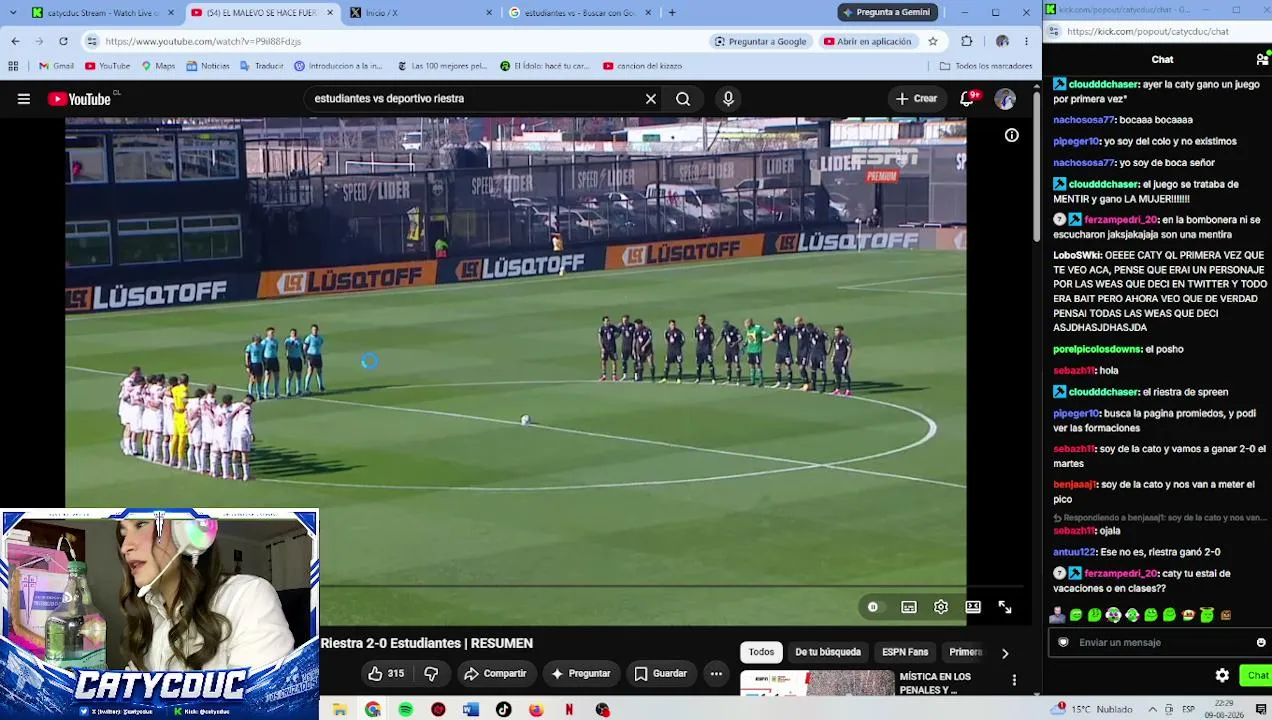Start voice search with the microphone

point(728,99)
